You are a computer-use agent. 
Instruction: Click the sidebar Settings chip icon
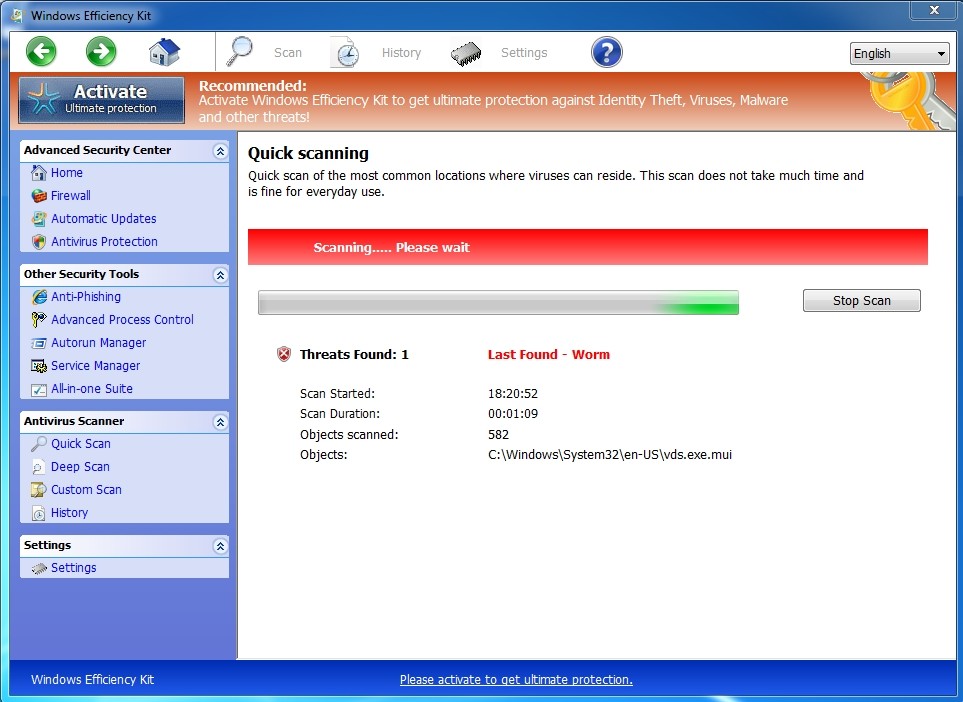39,569
